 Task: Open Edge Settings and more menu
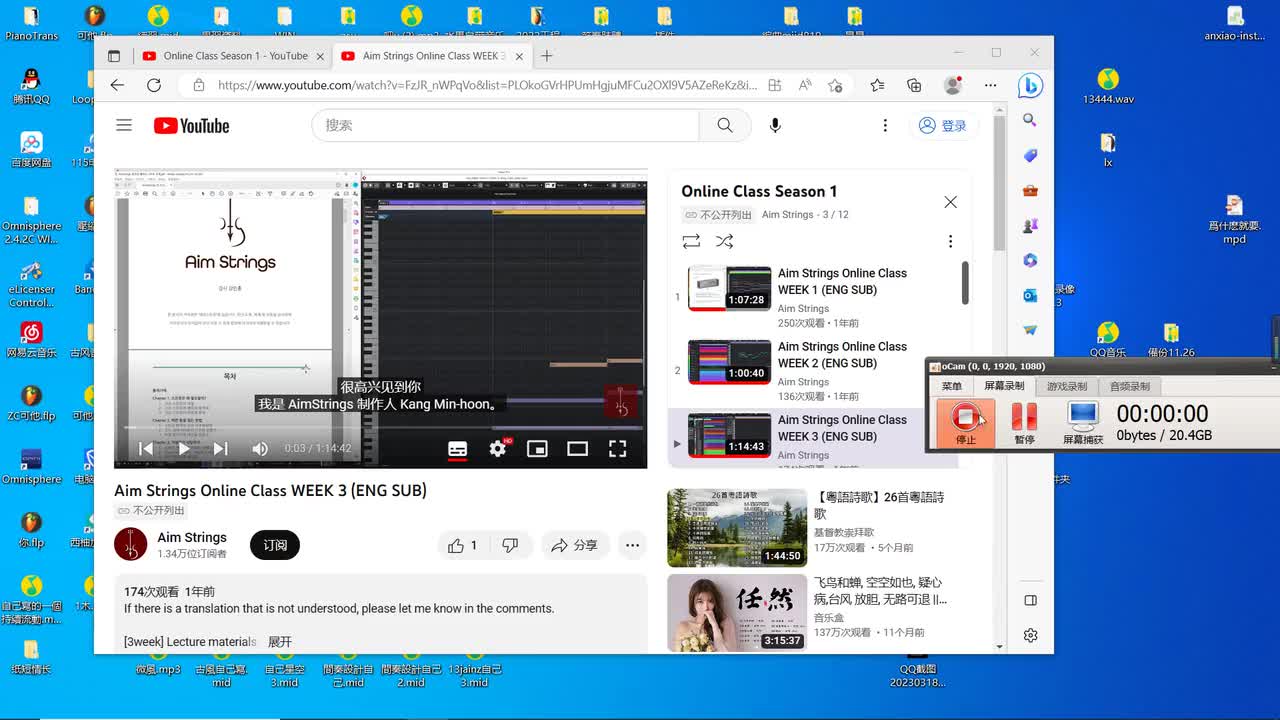coord(990,85)
